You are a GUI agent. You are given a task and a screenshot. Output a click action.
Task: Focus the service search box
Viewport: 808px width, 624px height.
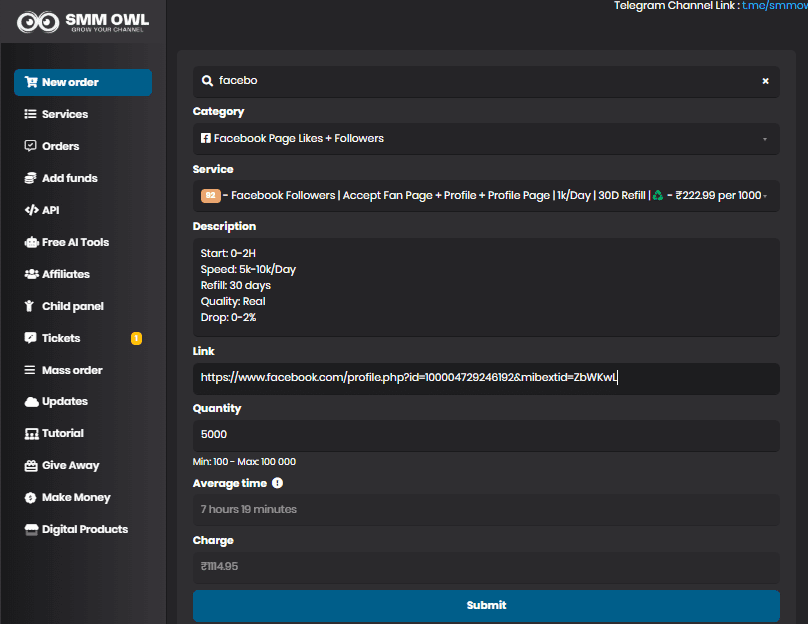coord(480,81)
